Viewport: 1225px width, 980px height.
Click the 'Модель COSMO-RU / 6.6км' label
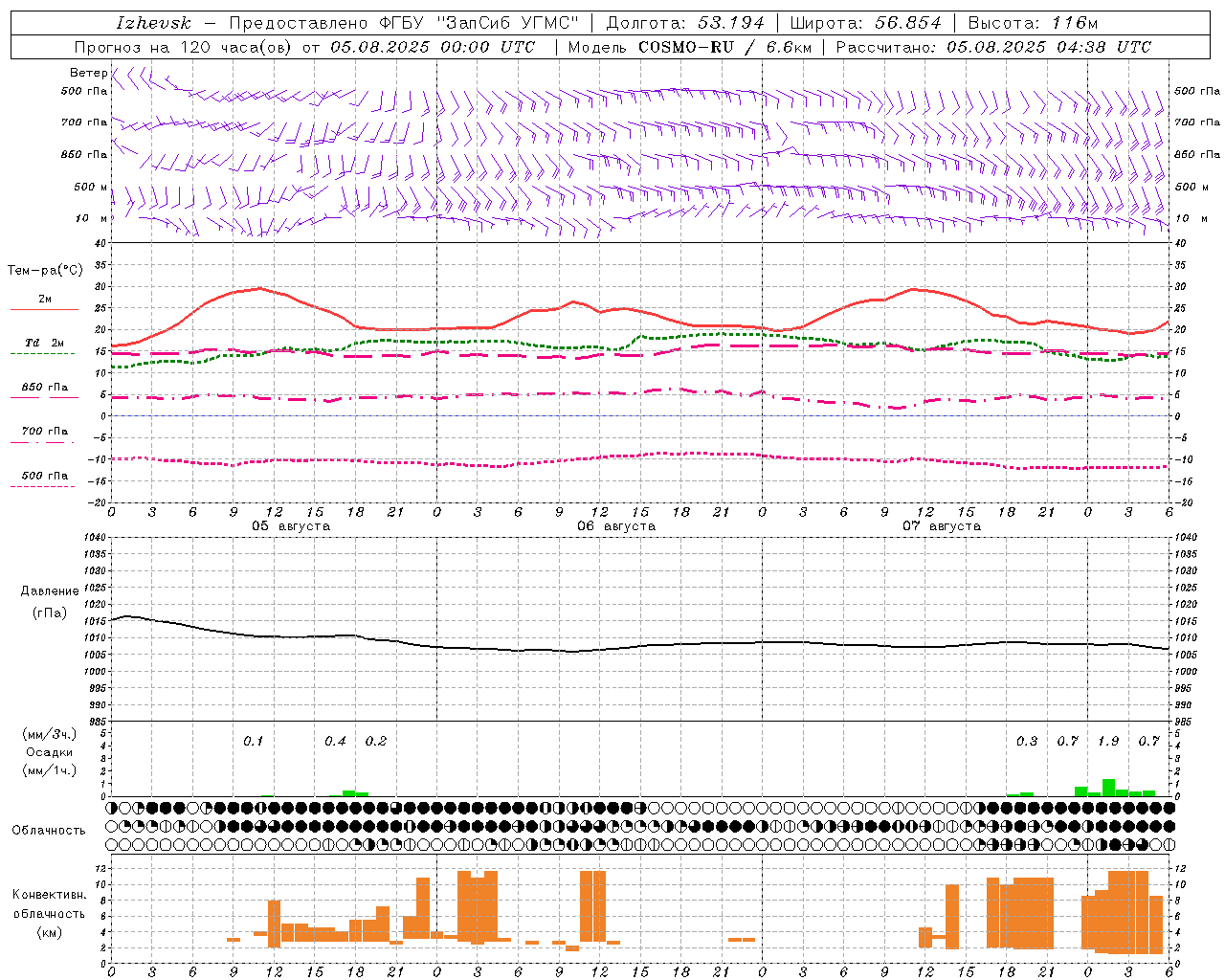(690, 47)
